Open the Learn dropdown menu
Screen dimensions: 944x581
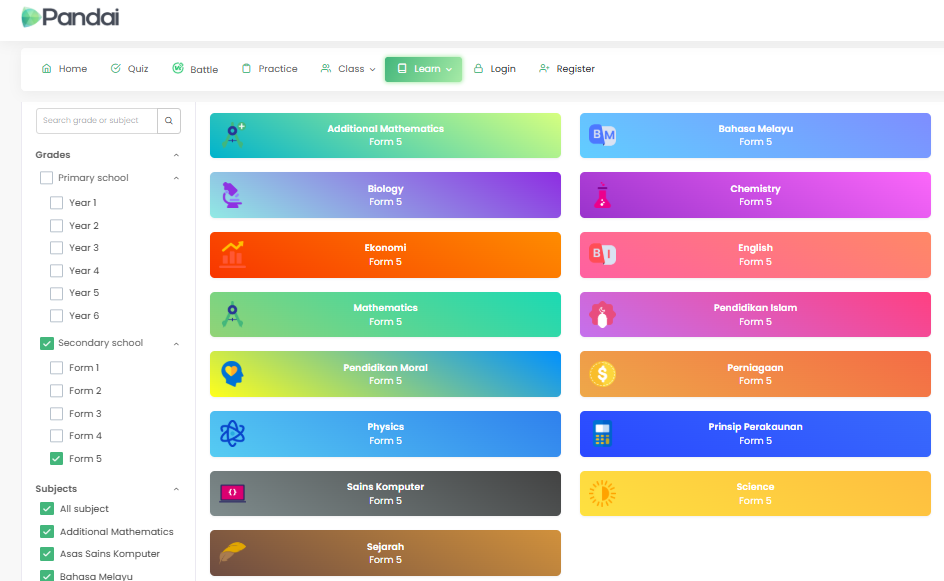pyautogui.click(x=423, y=69)
